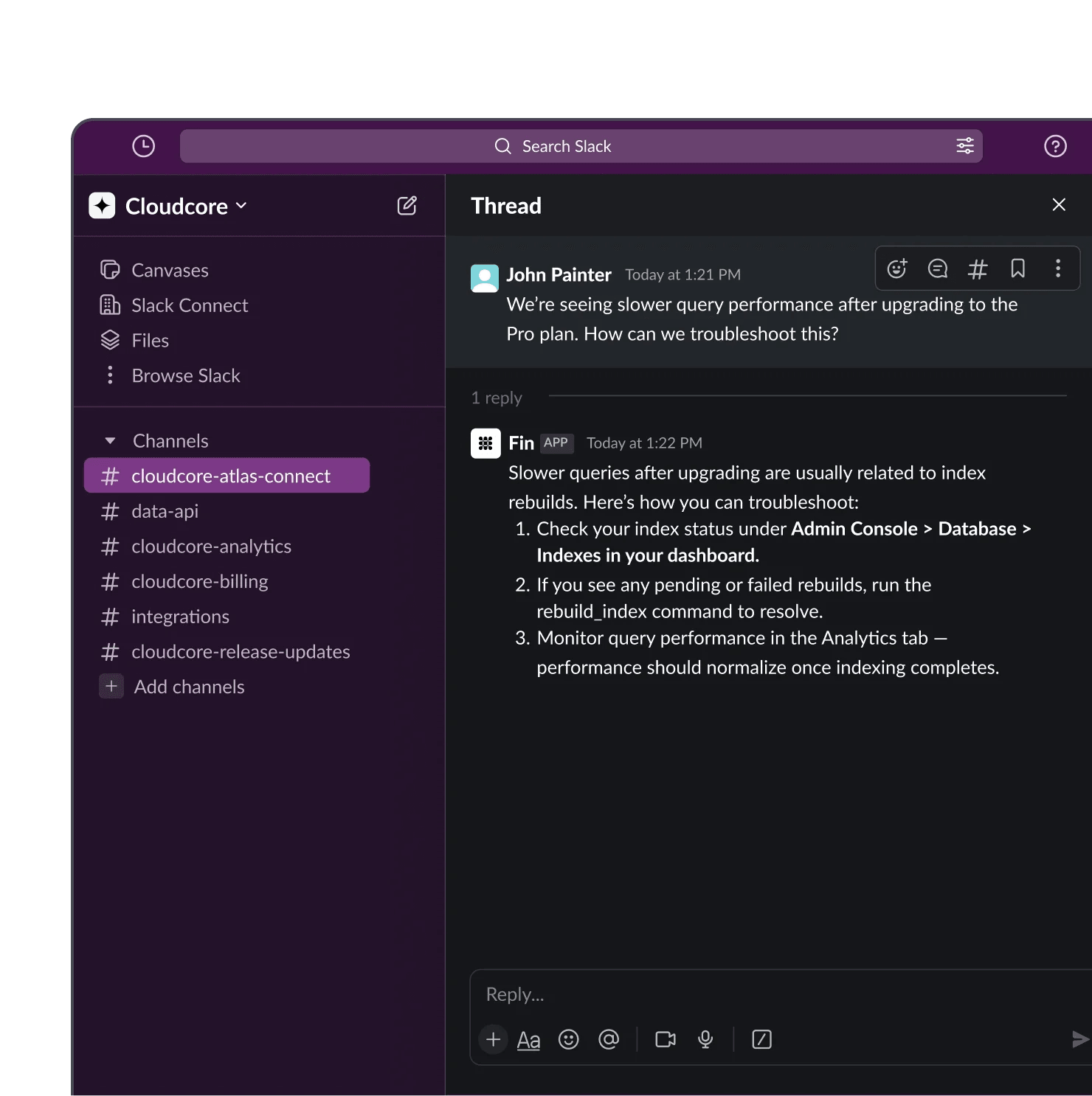This screenshot has width=1092, height=1096.
Task: Click the plus attach button in reply box
Action: [494, 1040]
